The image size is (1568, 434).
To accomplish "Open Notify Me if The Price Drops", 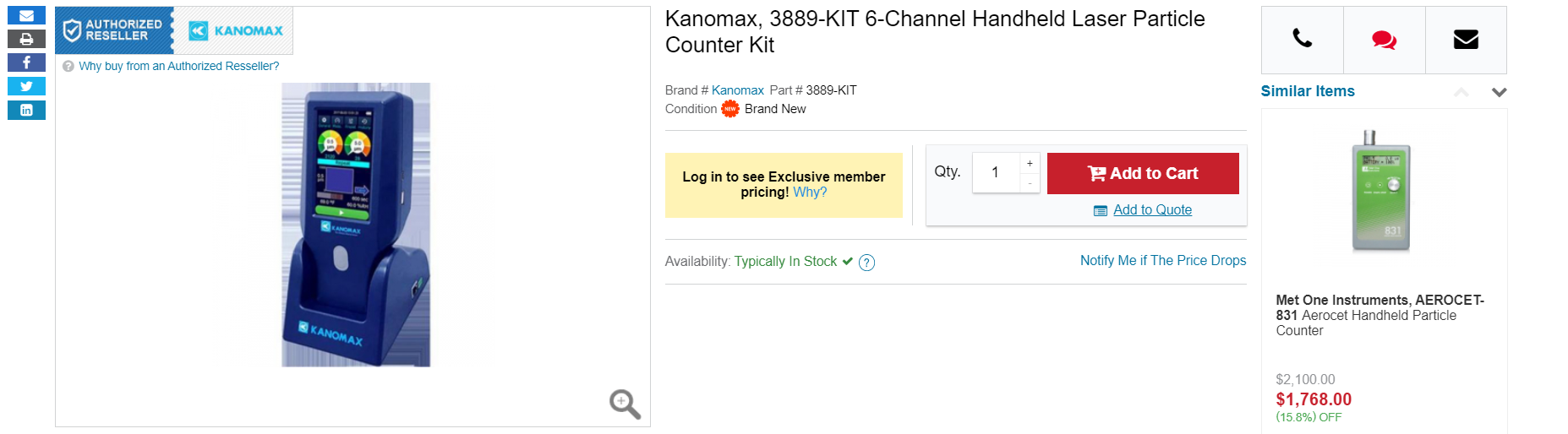I will (1162, 261).
